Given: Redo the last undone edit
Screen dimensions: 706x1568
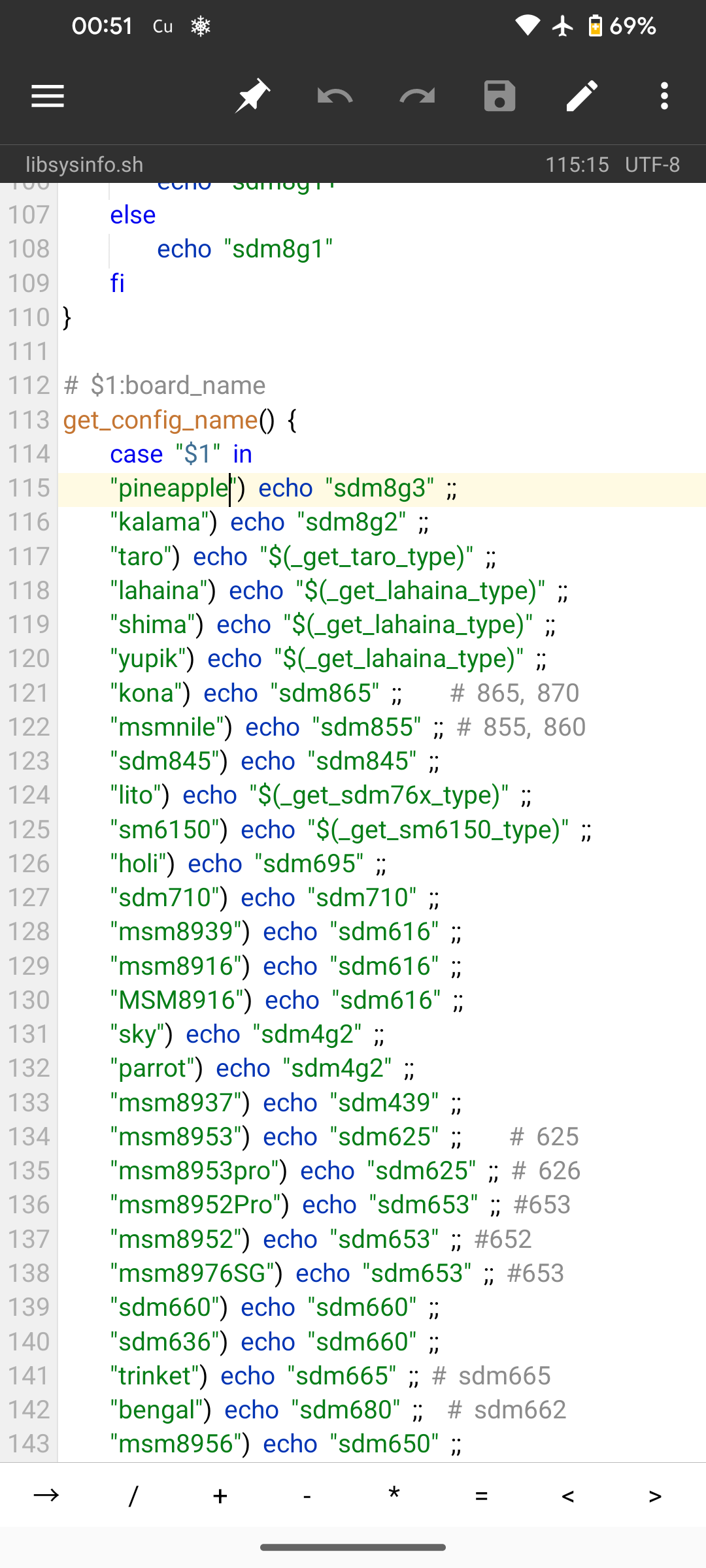Looking at the screenshot, I should (417, 97).
